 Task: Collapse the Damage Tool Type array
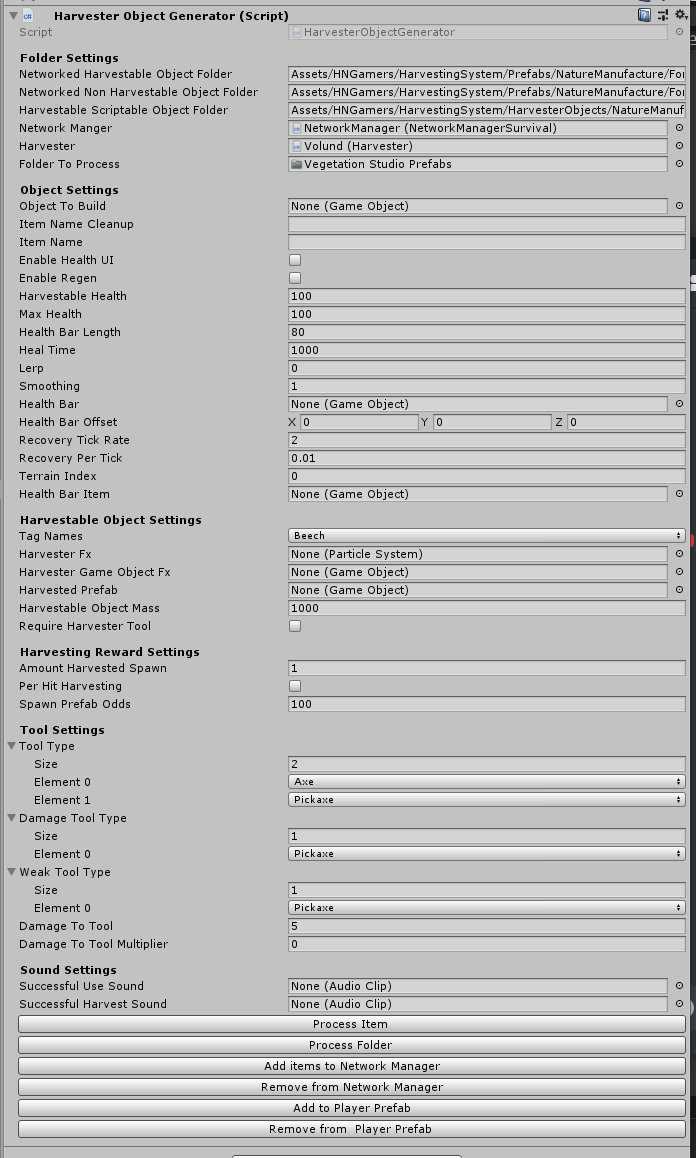coord(12,818)
